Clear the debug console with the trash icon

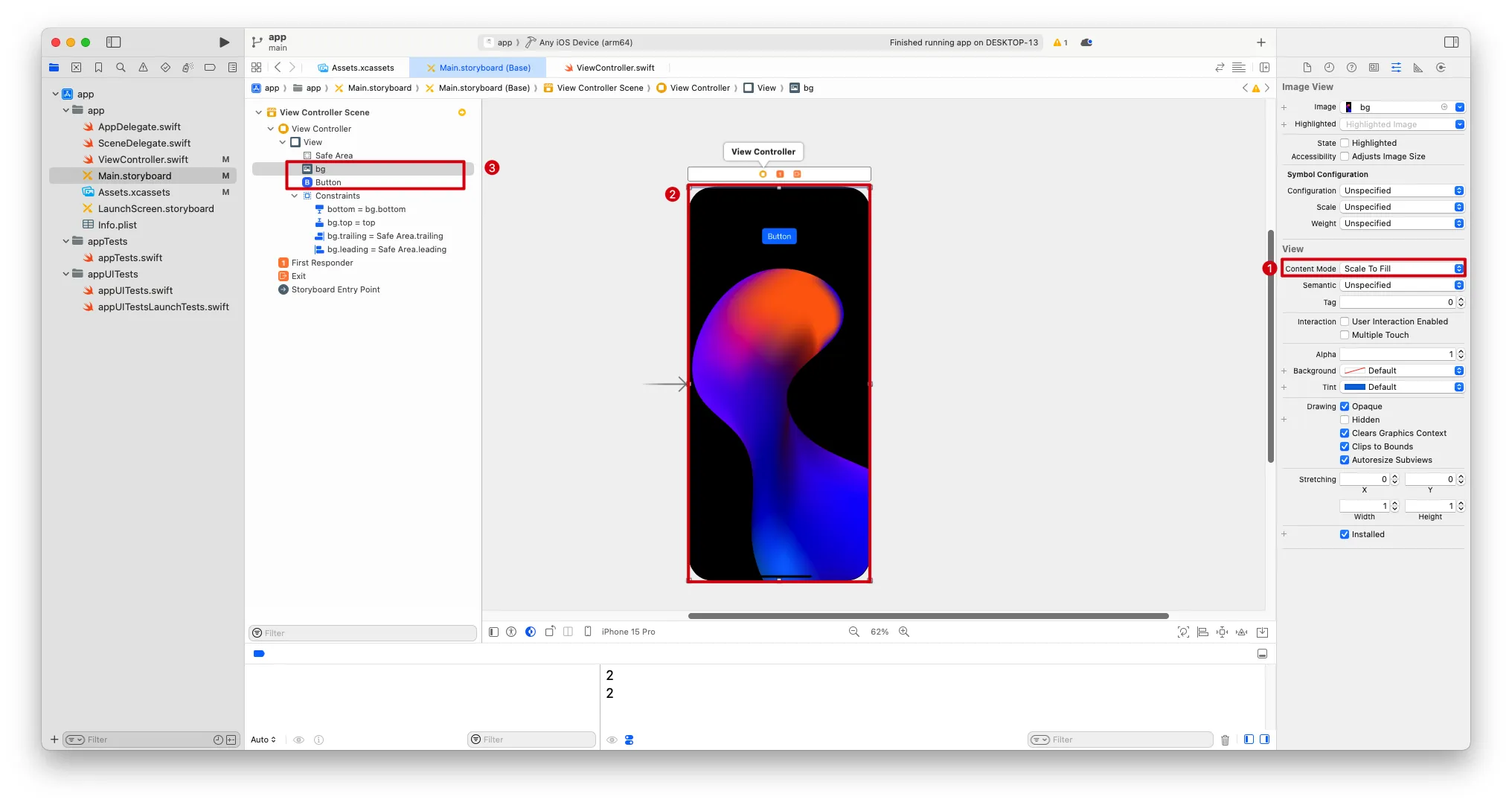click(x=1225, y=740)
